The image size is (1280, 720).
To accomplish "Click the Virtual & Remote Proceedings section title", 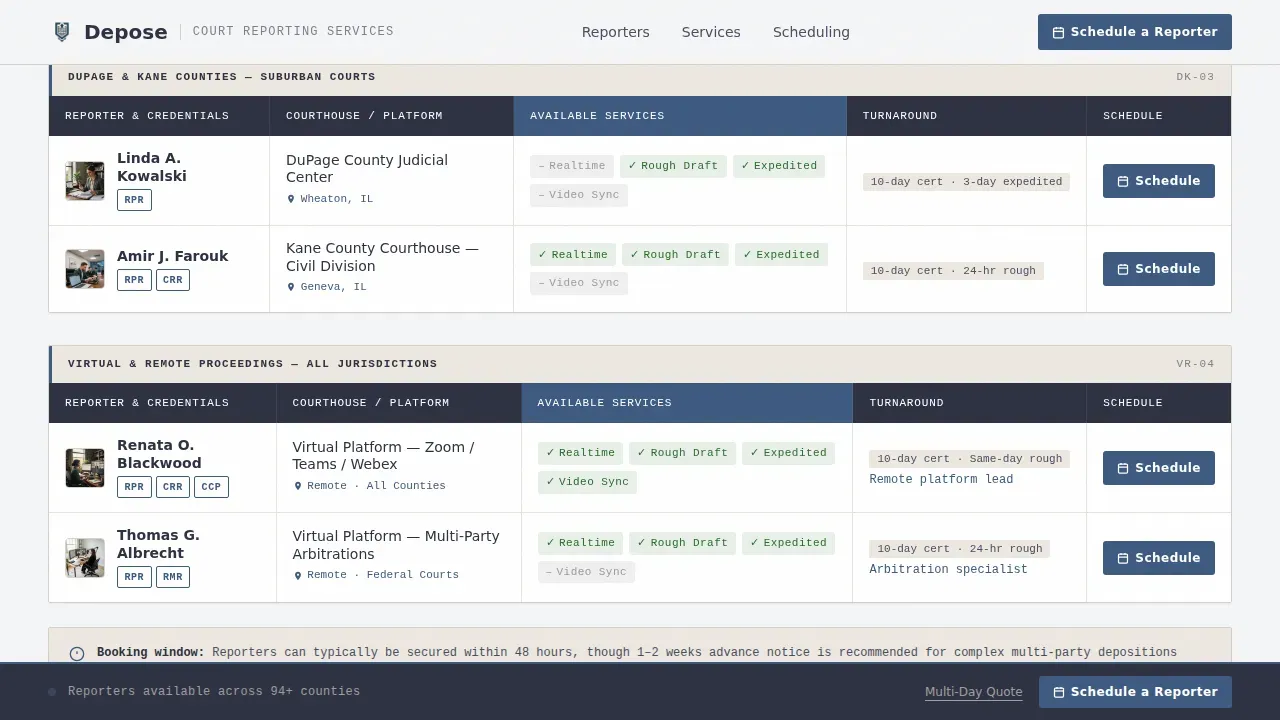I will (x=252, y=364).
